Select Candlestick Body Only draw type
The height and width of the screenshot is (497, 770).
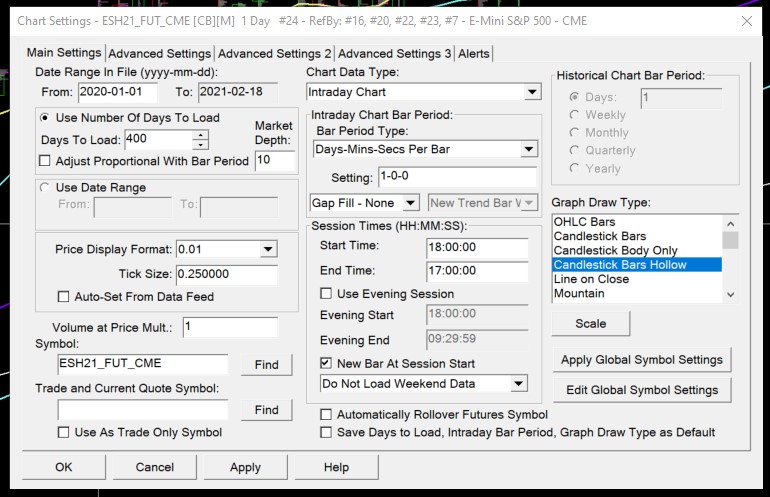637,250
